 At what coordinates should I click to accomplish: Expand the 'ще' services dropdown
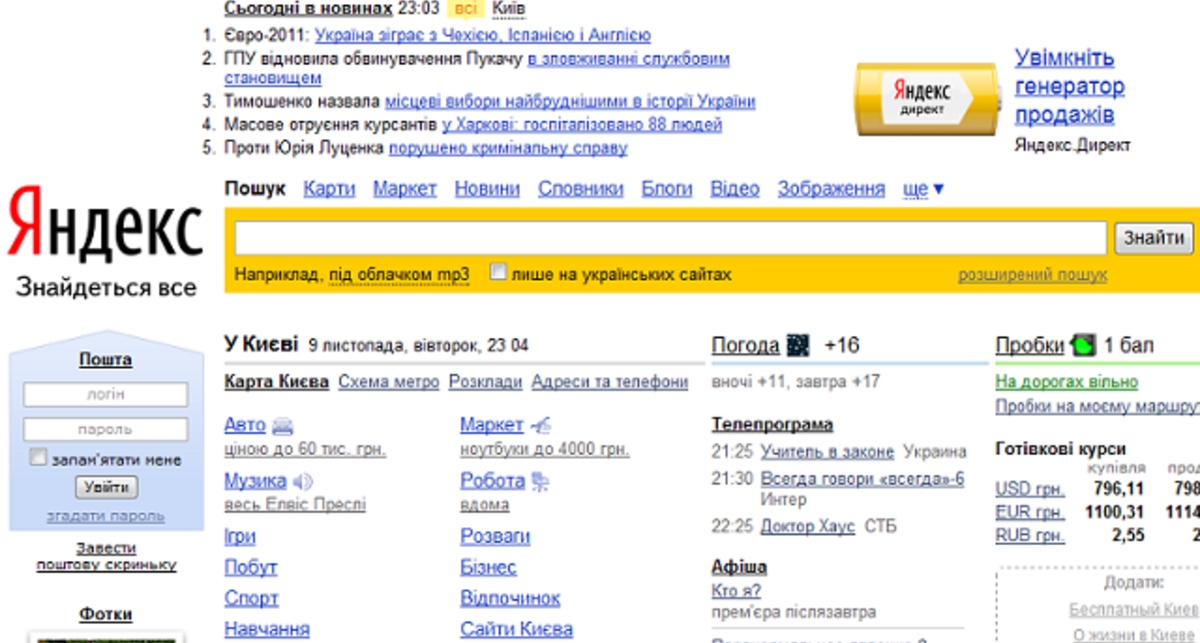click(923, 189)
